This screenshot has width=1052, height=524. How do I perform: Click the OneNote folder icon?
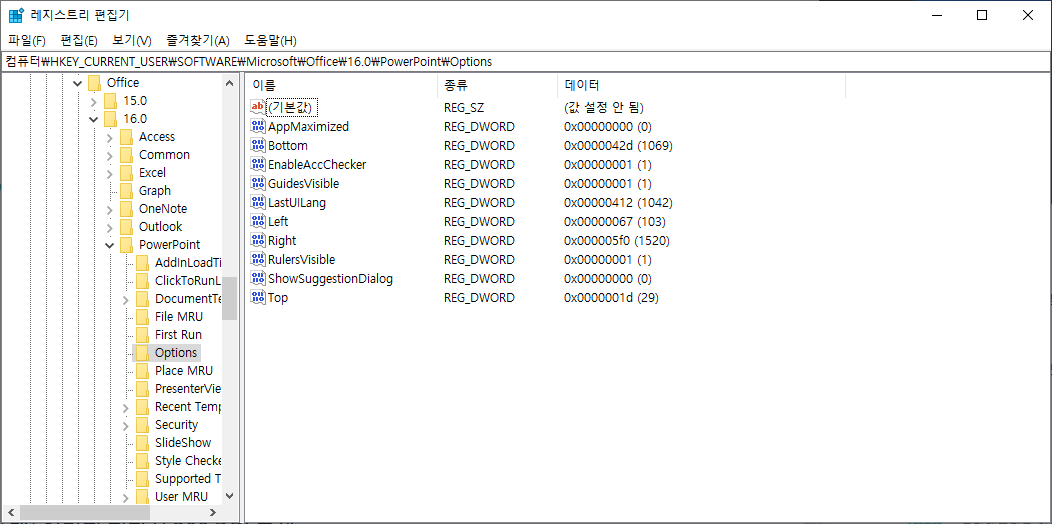127,209
